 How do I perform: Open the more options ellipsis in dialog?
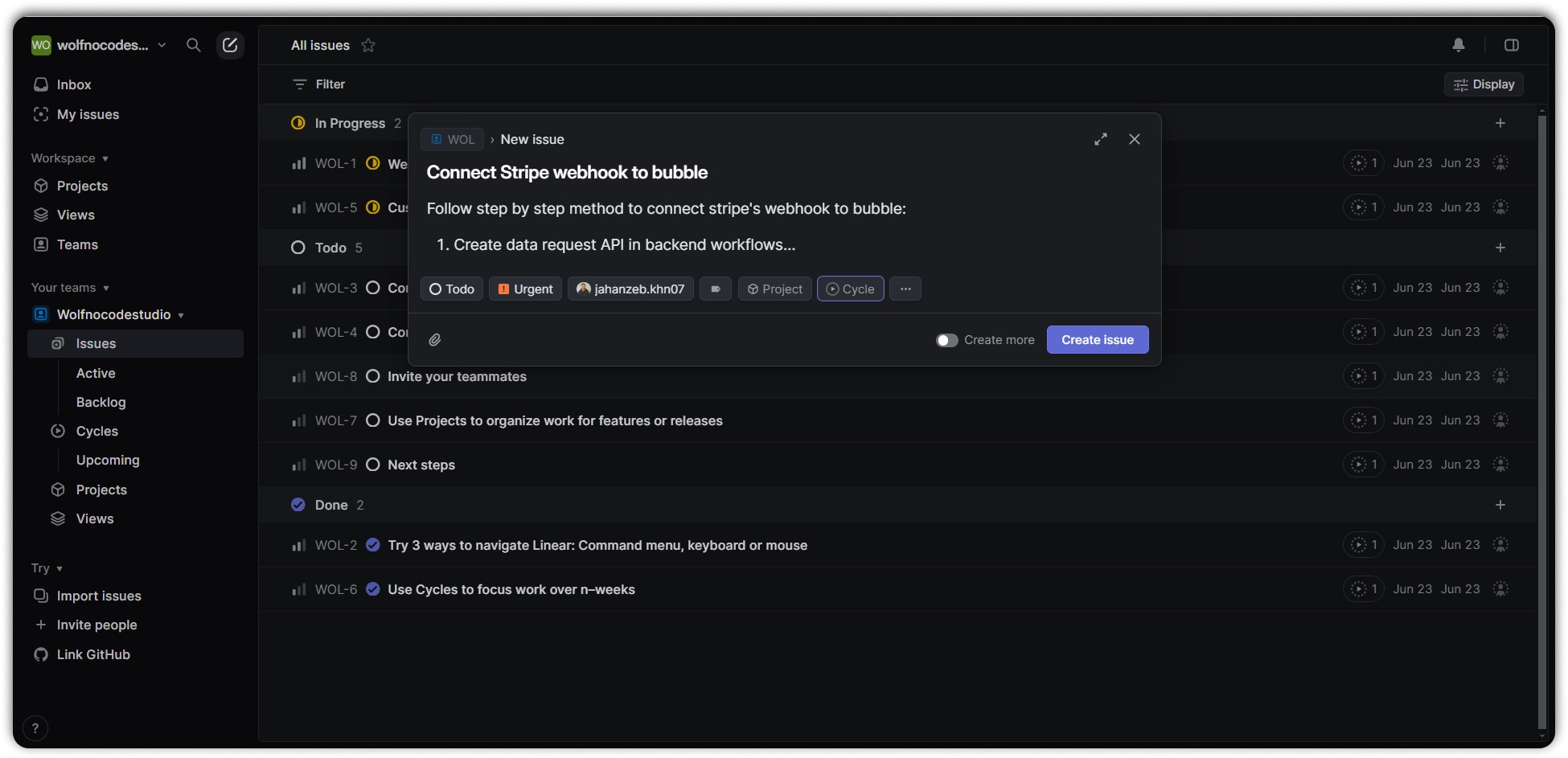(905, 289)
